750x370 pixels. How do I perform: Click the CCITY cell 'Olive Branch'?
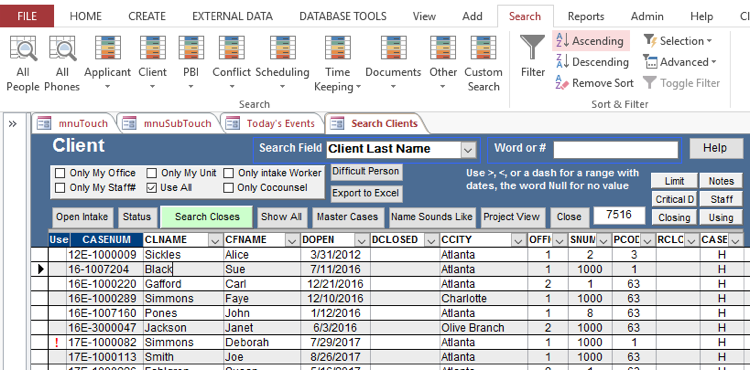pyautogui.click(x=484, y=328)
